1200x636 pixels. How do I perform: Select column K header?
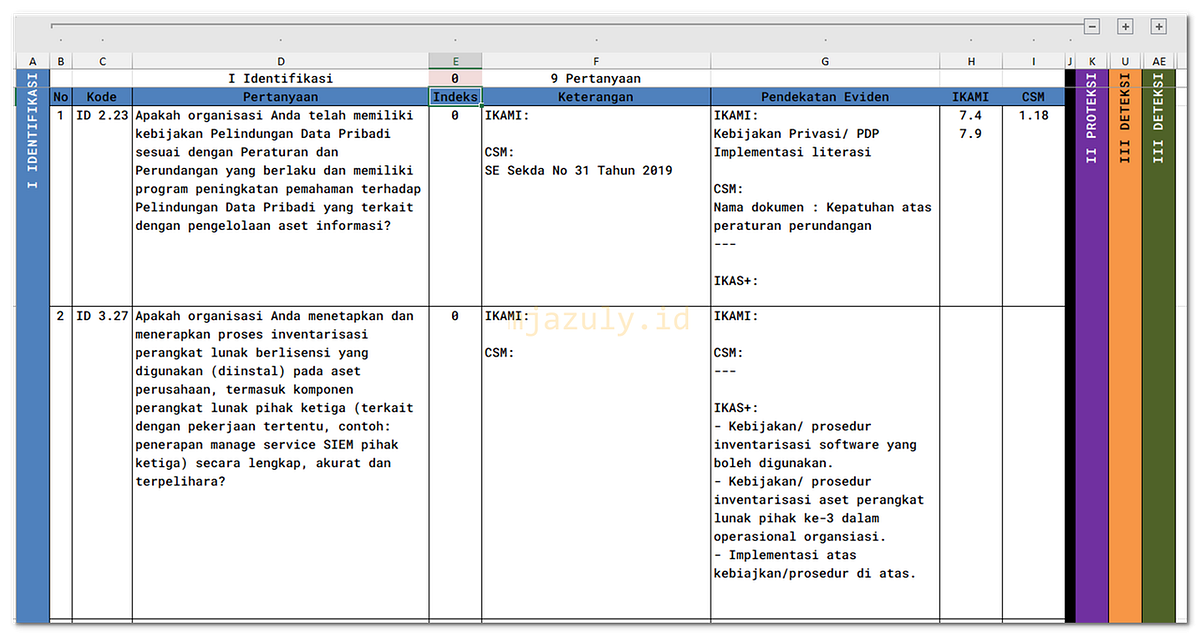1092,62
